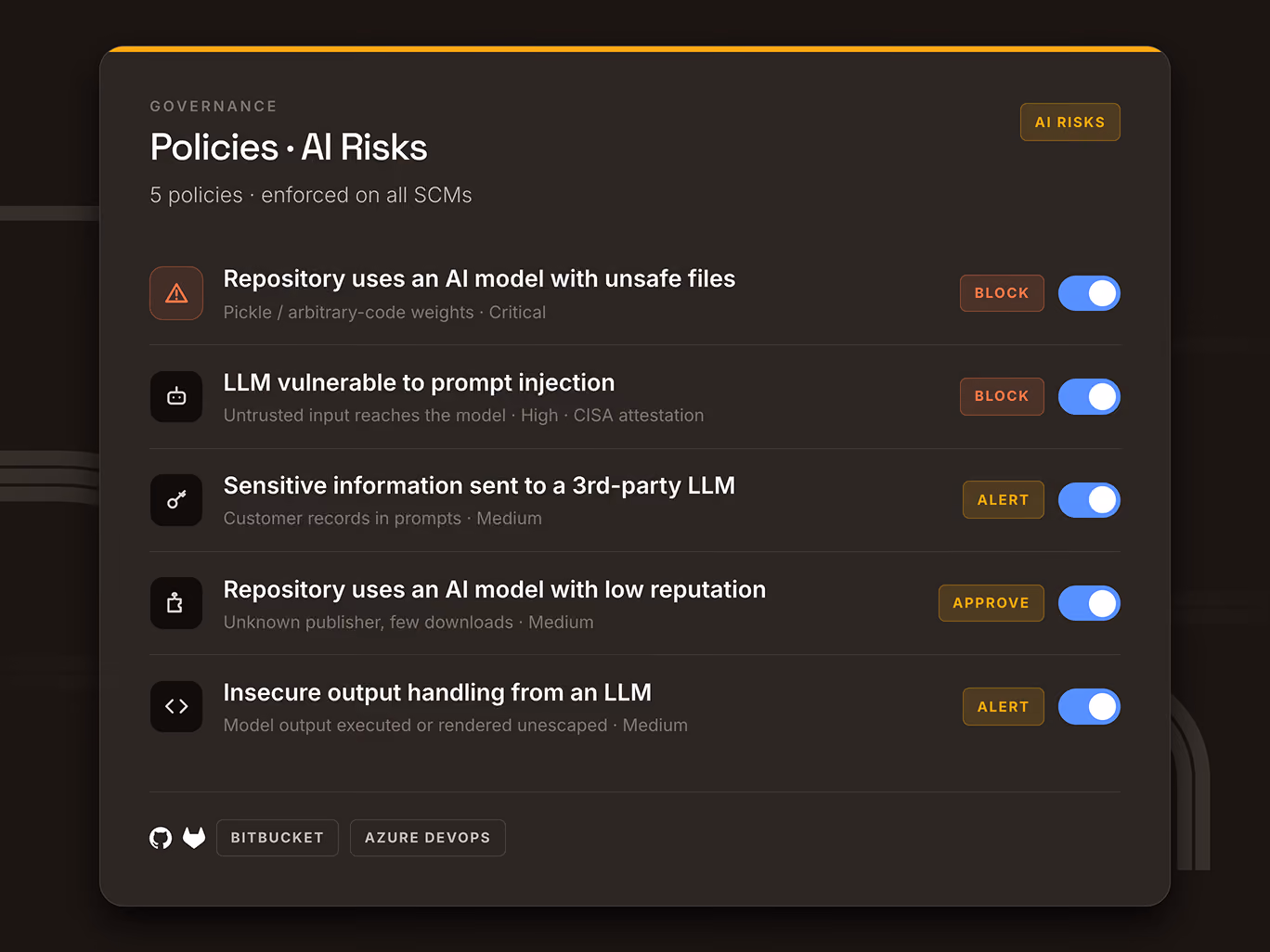Open 'Sensitive information sent to a 3rd-party LLM'
Image resolution: width=1270 pixels, height=952 pixels.
tap(479, 486)
